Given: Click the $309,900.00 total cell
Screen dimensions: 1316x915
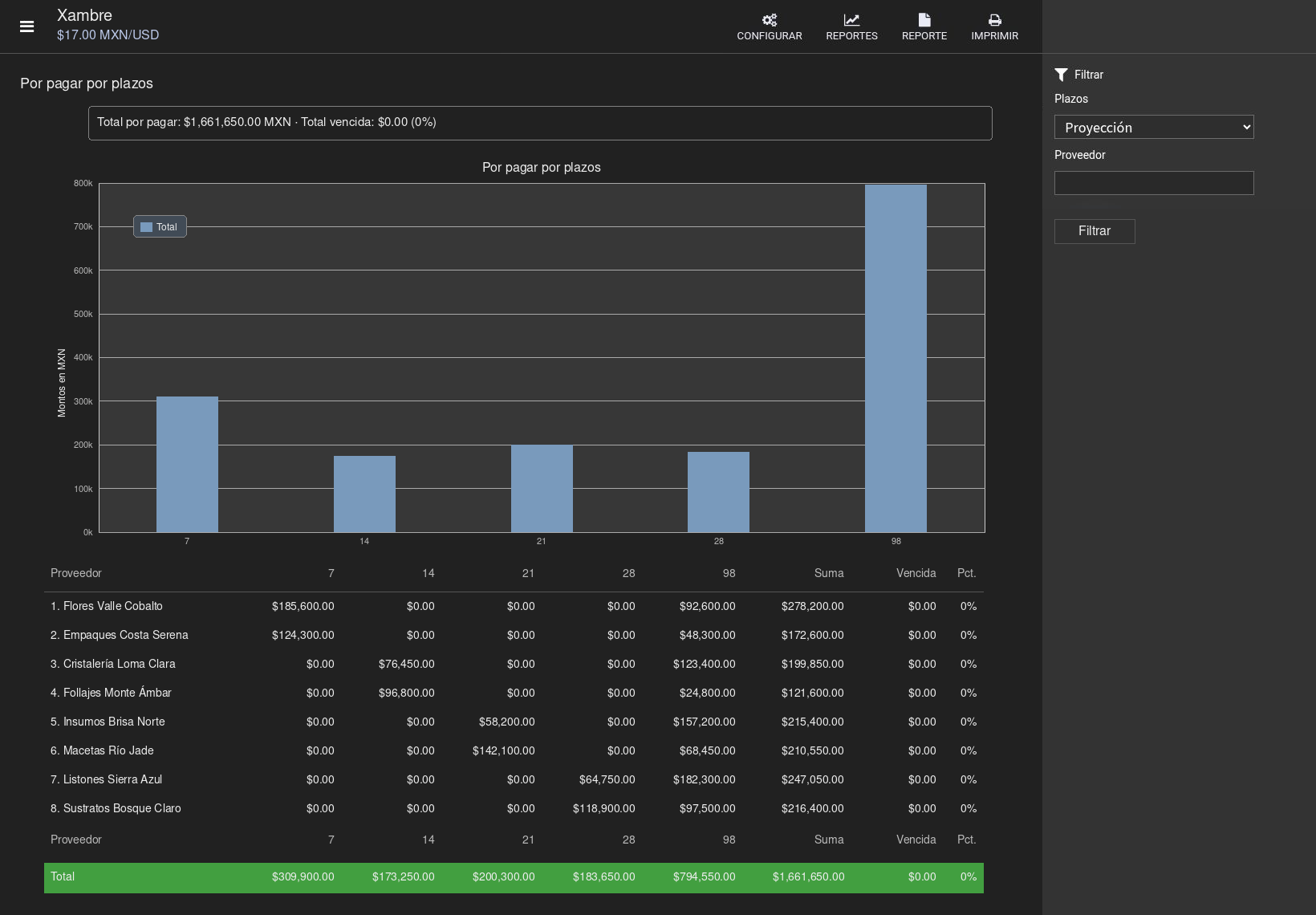Looking at the screenshot, I should (x=303, y=876).
